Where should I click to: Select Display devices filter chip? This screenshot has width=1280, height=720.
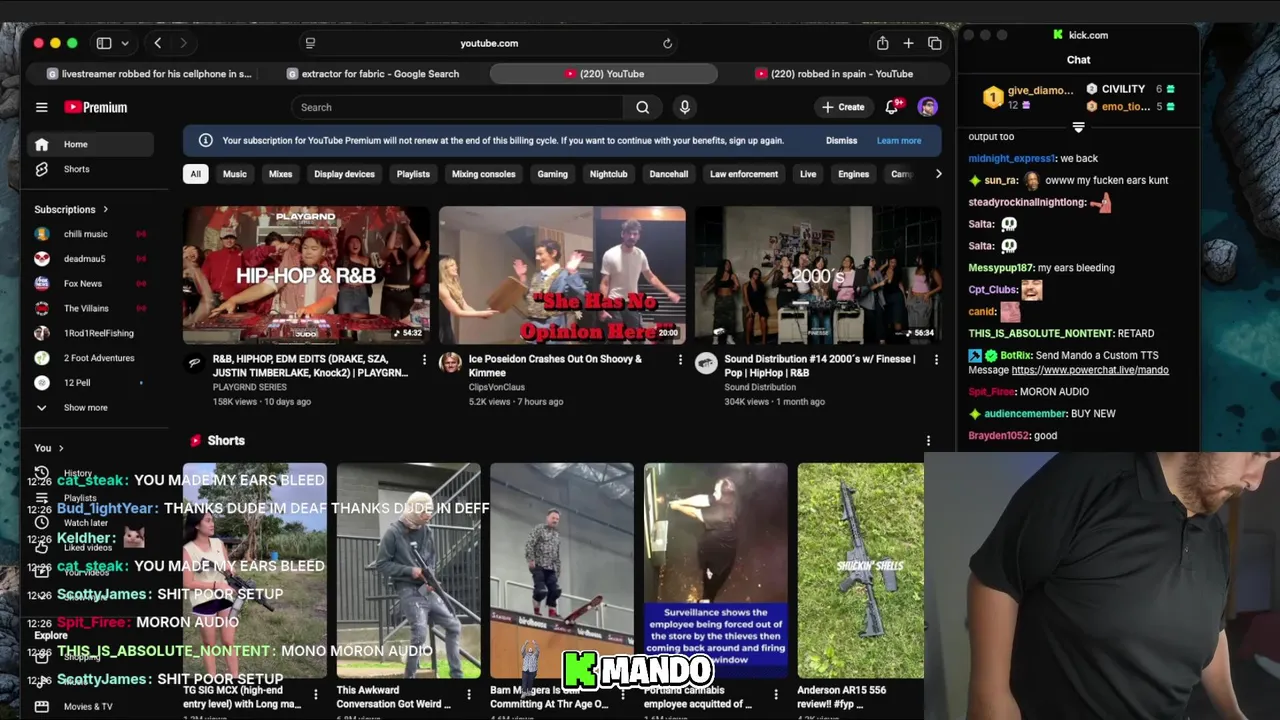(344, 174)
